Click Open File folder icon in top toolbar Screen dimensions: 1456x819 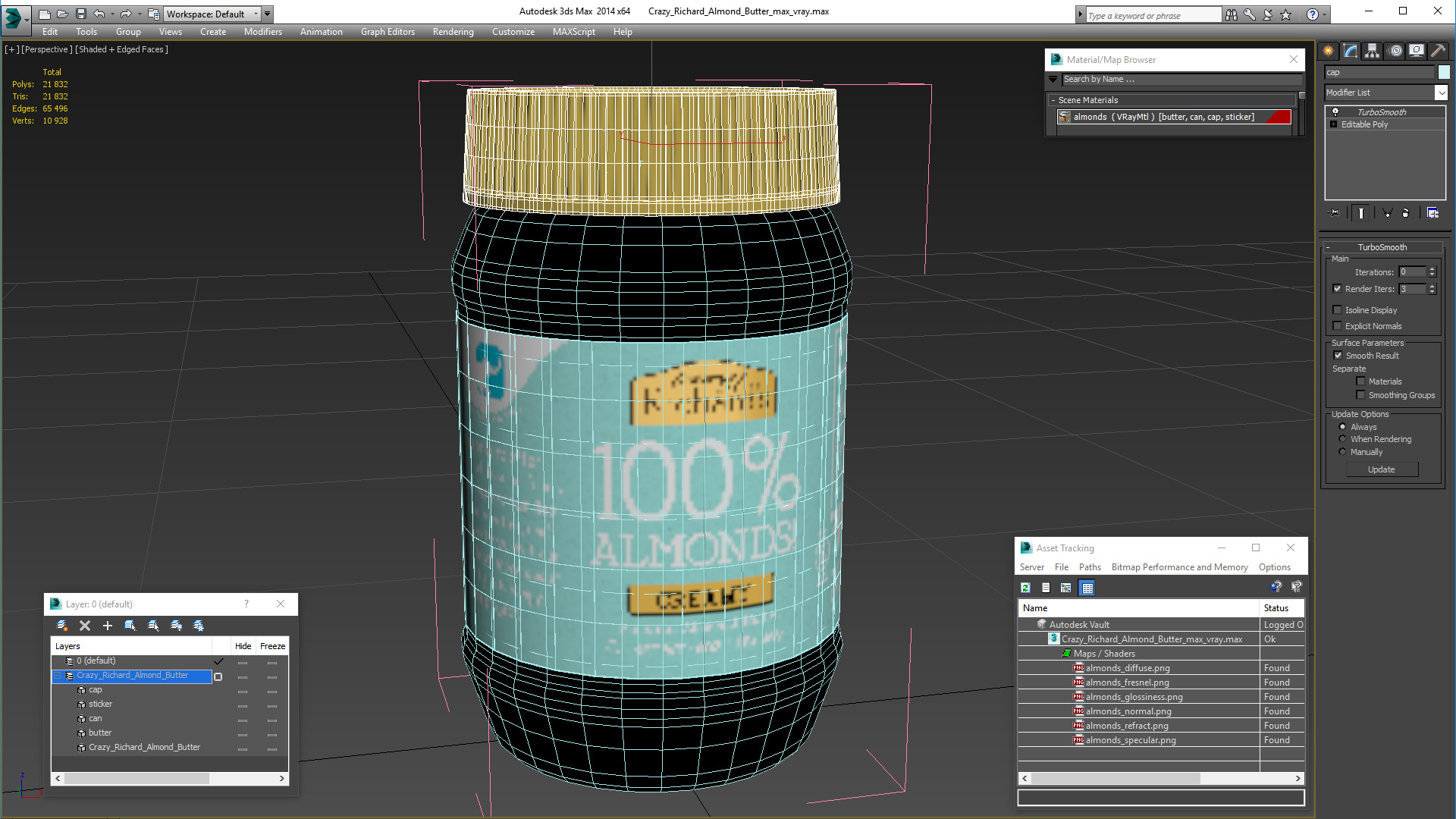[x=62, y=14]
